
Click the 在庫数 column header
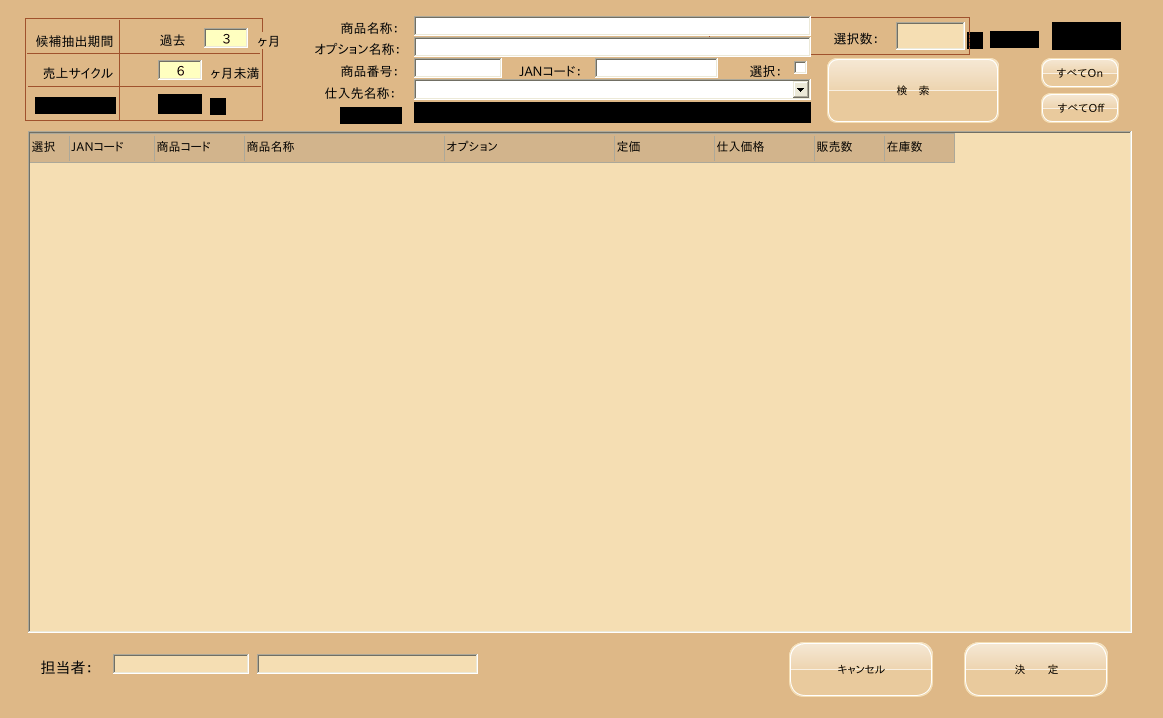click(919, 148)
